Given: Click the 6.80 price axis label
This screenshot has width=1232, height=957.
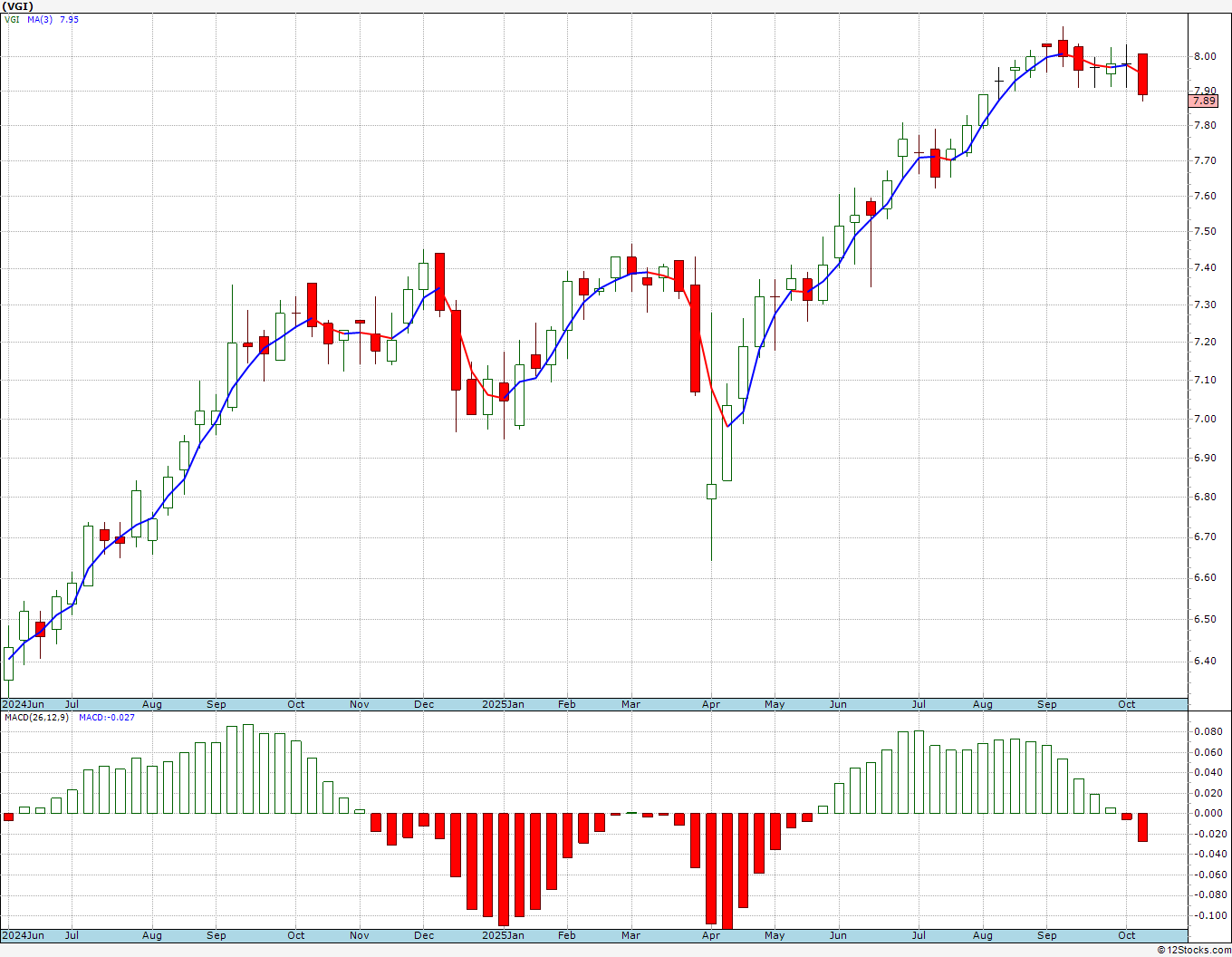Looking at the screenshot, I should coord(1204,497).
